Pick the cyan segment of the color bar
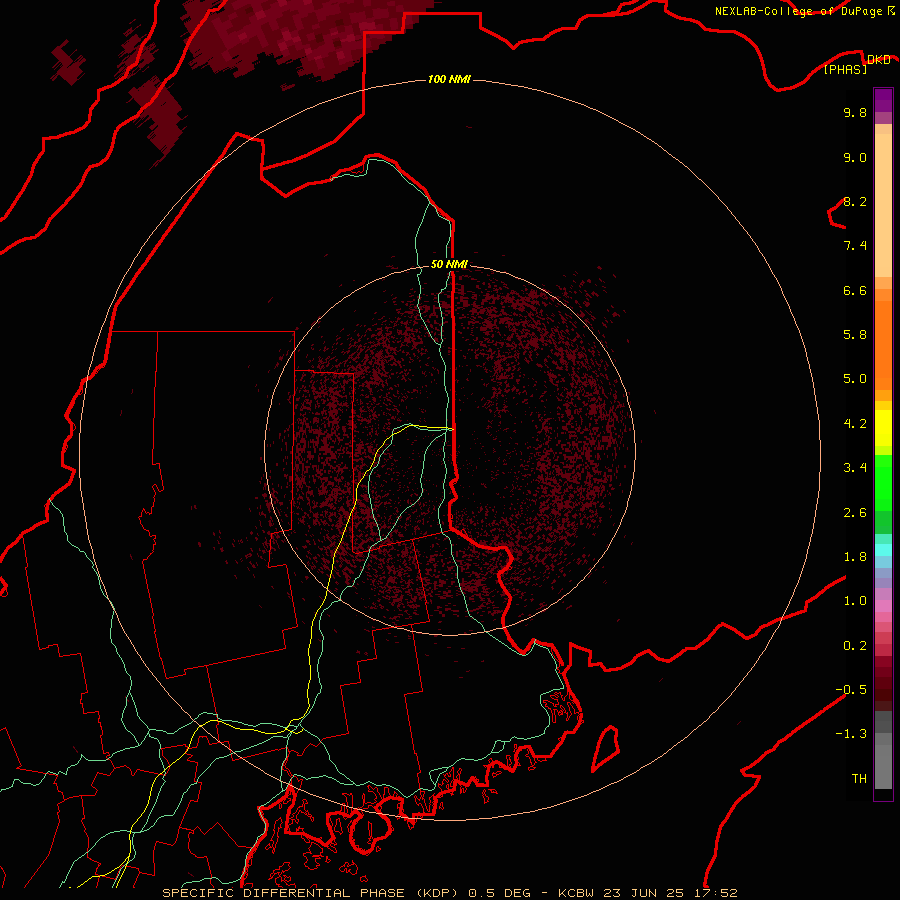This screenshot has width=900, height=900. coord(883,550)
